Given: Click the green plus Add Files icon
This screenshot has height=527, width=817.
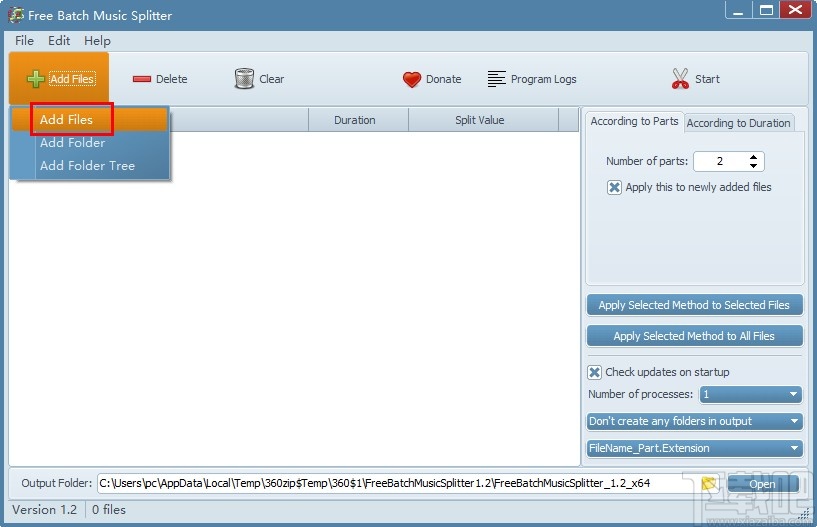Looking at the screenshot, I should [x=35, y=79].
